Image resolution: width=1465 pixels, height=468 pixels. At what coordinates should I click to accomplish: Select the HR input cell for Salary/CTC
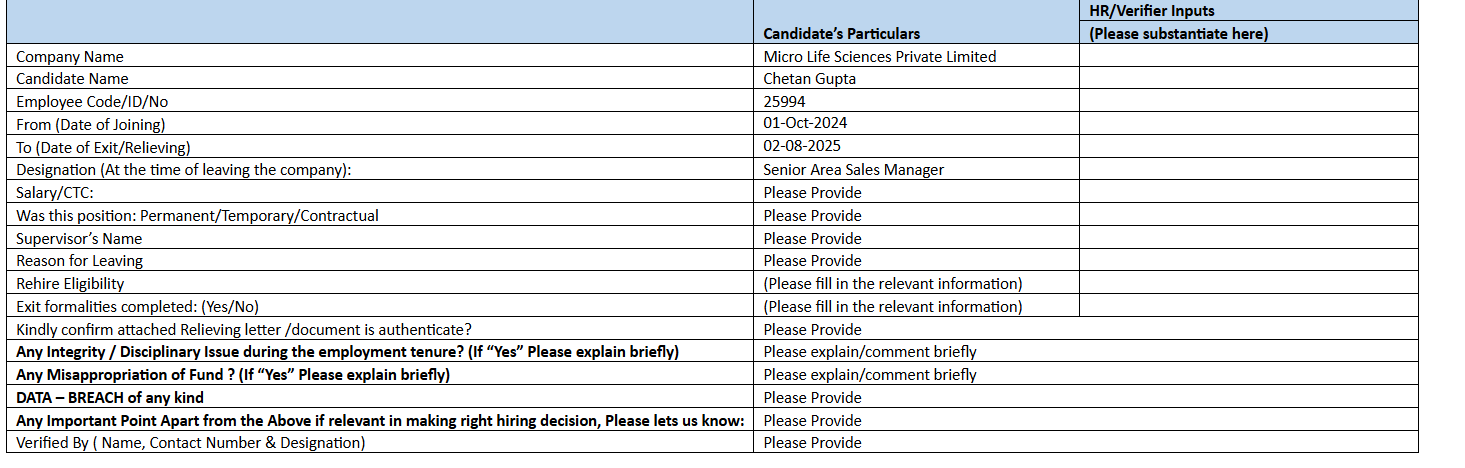point(1248,192)
